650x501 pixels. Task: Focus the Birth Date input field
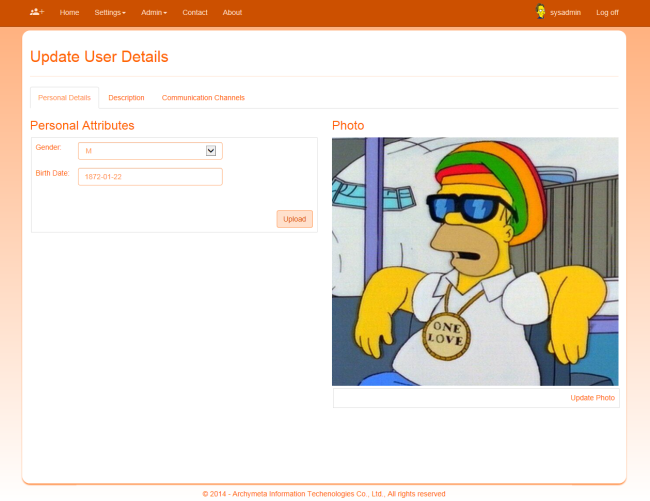[150, 177]
